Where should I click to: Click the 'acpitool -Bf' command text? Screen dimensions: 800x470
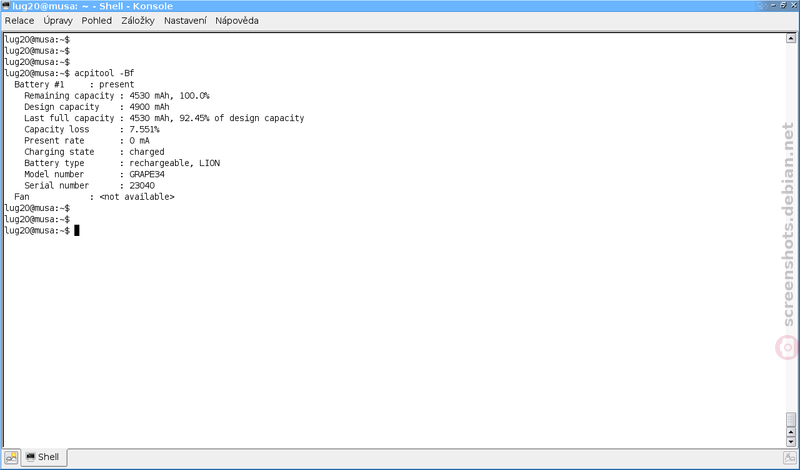click(104, 73)
